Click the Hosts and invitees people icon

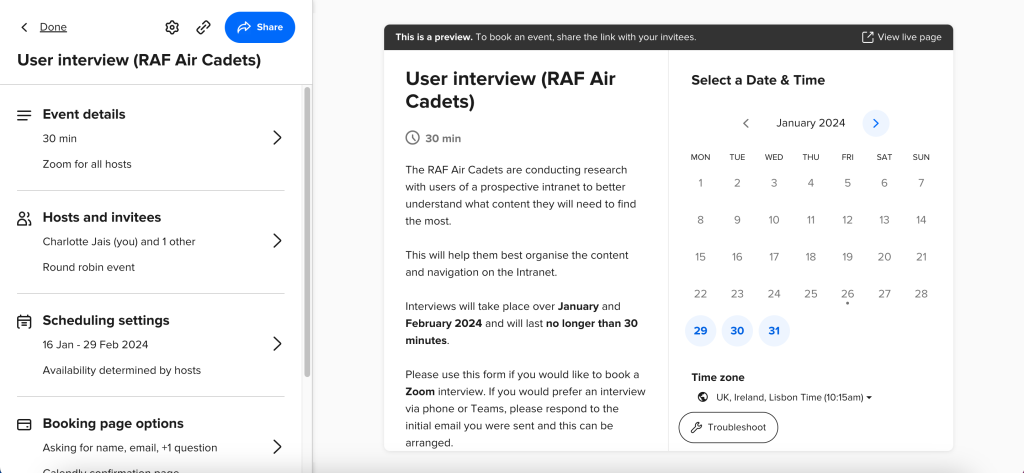pos(24,219)
